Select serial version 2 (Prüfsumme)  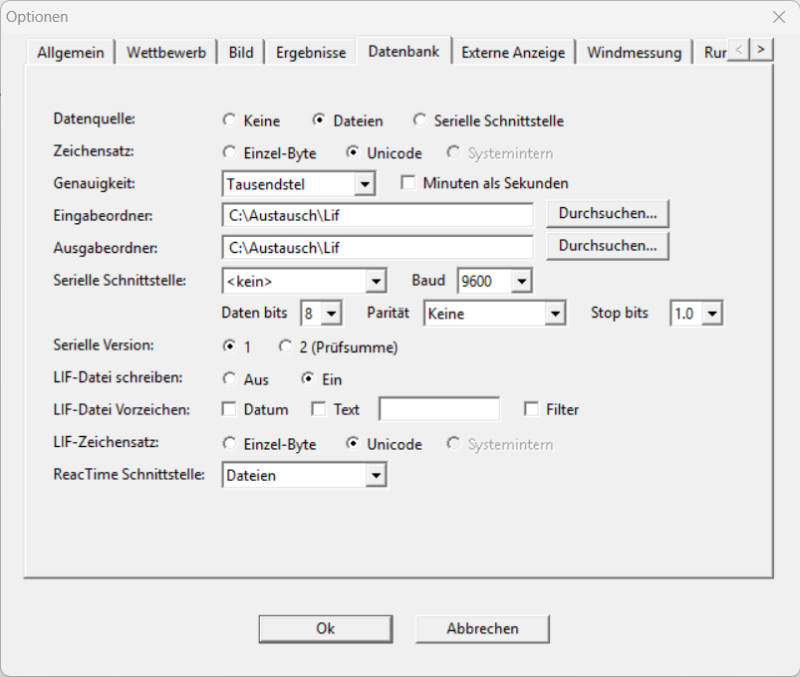coord(286,347)
